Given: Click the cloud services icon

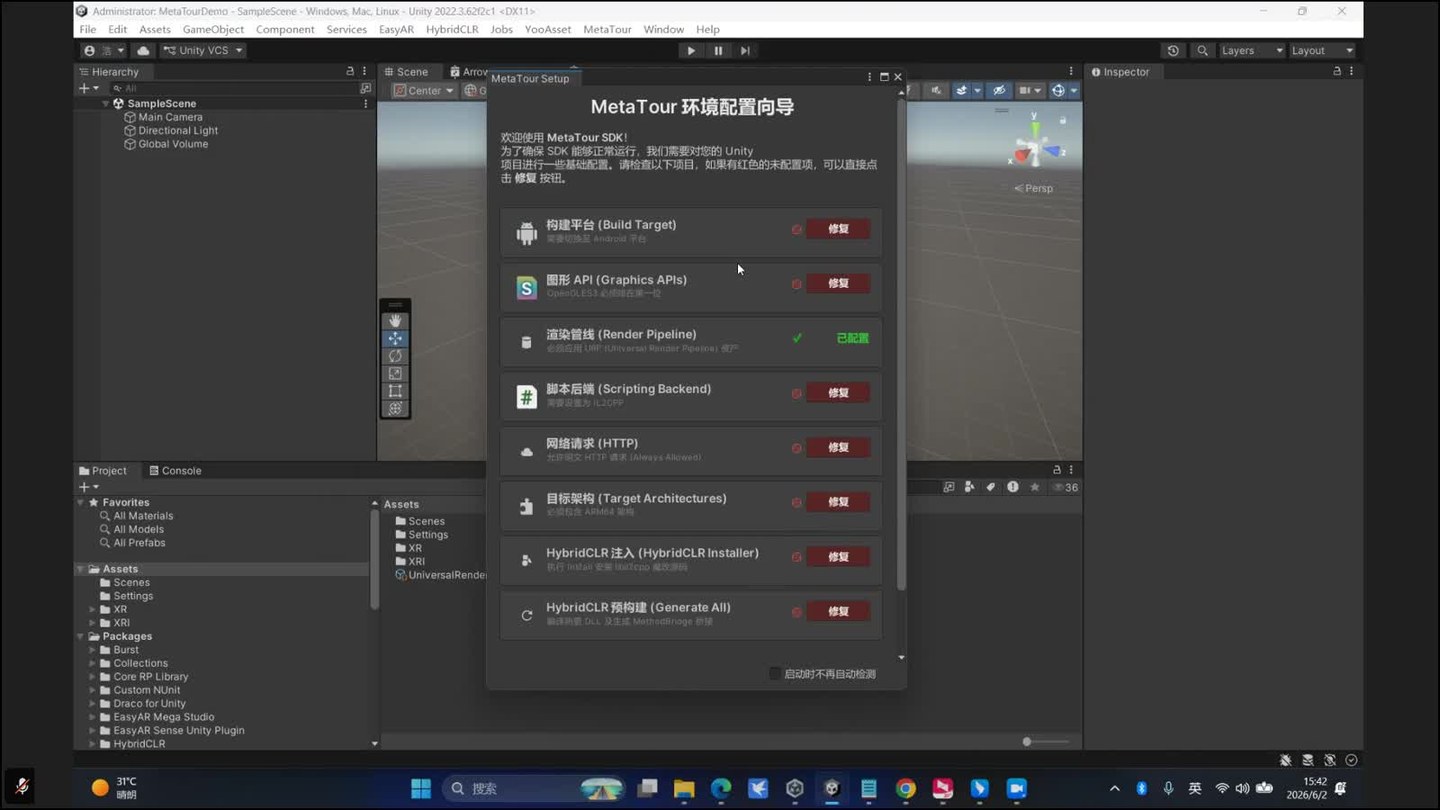Looking at the screenshot, I should [x=143, y=50].
